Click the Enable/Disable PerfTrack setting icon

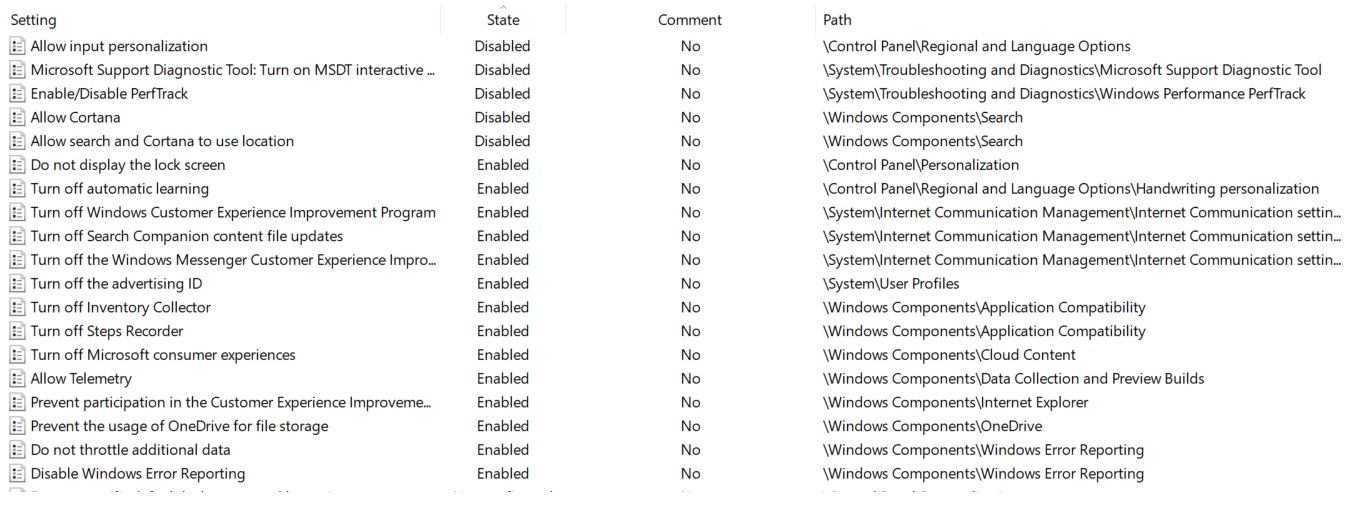coord(17,94)
